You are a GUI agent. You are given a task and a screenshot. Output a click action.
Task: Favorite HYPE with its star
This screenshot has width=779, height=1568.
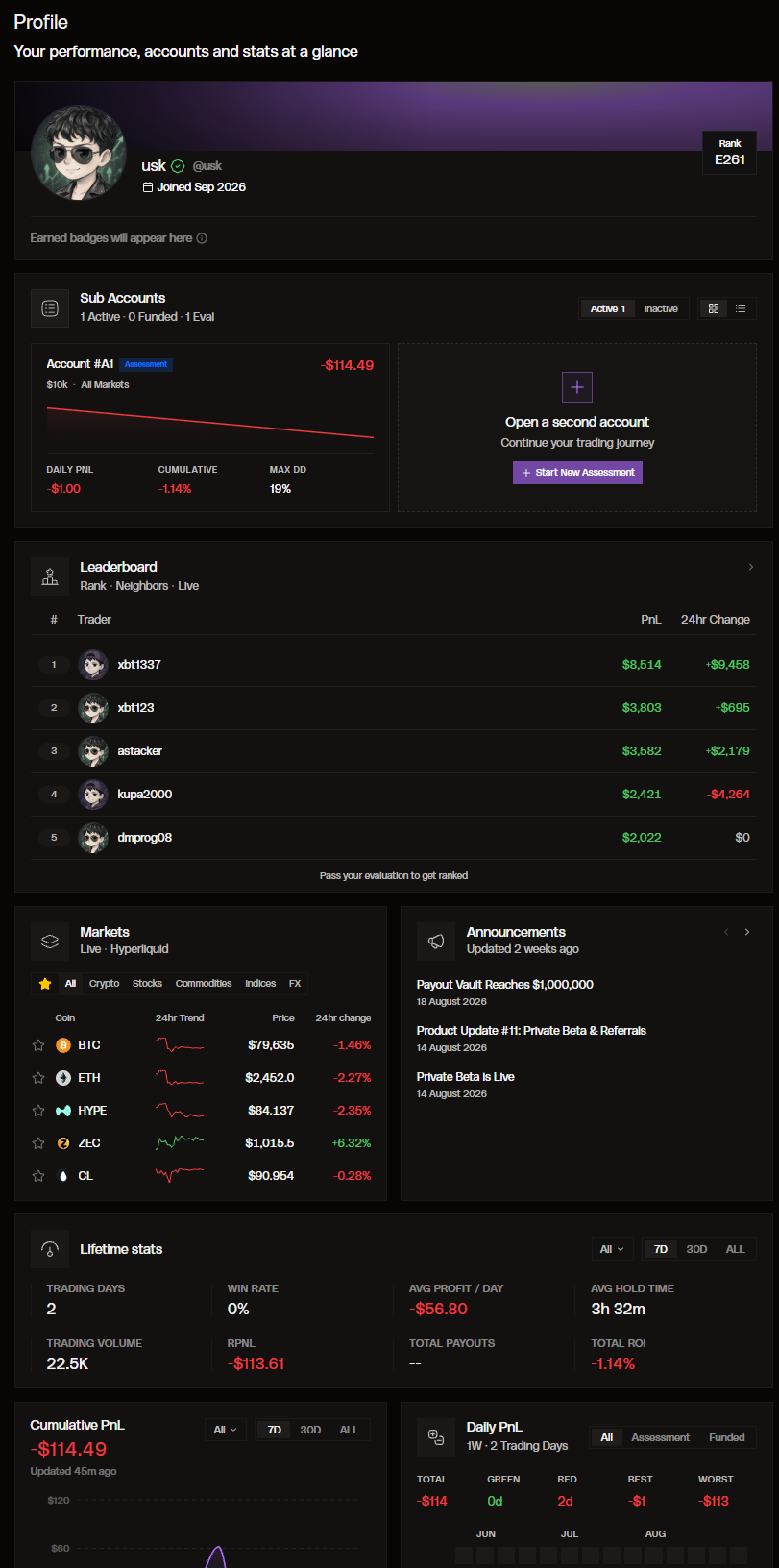coord(38,1111)
